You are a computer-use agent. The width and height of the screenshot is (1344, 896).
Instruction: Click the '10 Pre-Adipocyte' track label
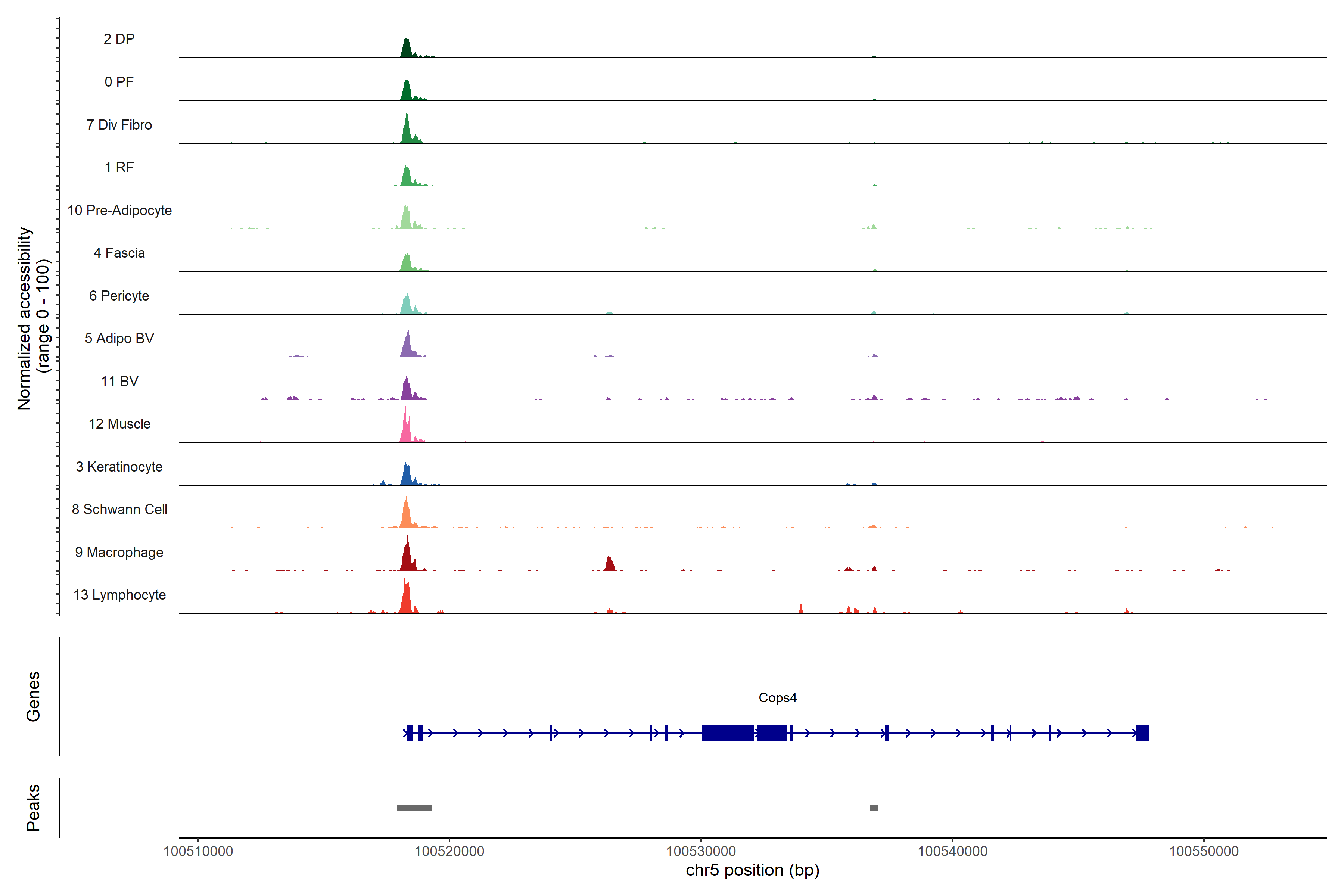pos(119,210)
